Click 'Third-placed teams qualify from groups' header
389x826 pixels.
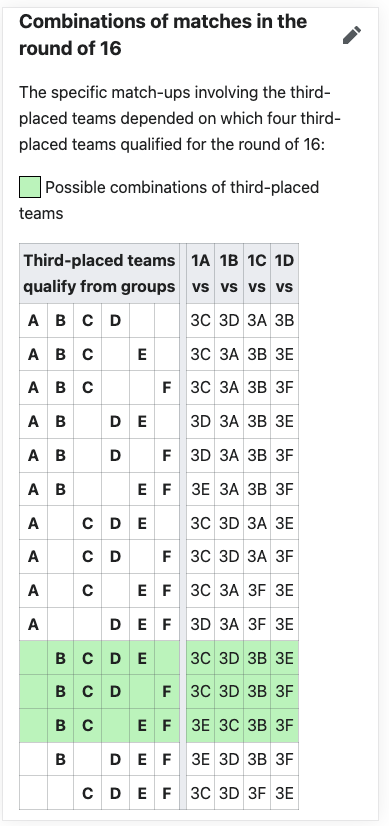(100, 273)
